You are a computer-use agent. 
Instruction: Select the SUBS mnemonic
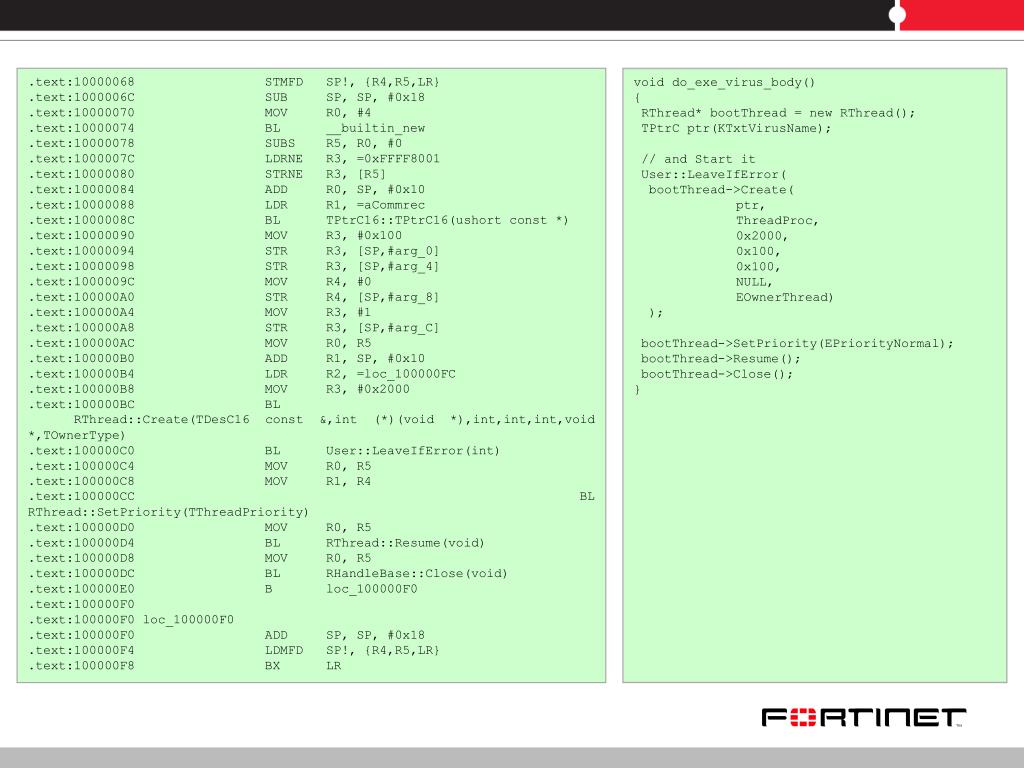[x=280, y=144]
